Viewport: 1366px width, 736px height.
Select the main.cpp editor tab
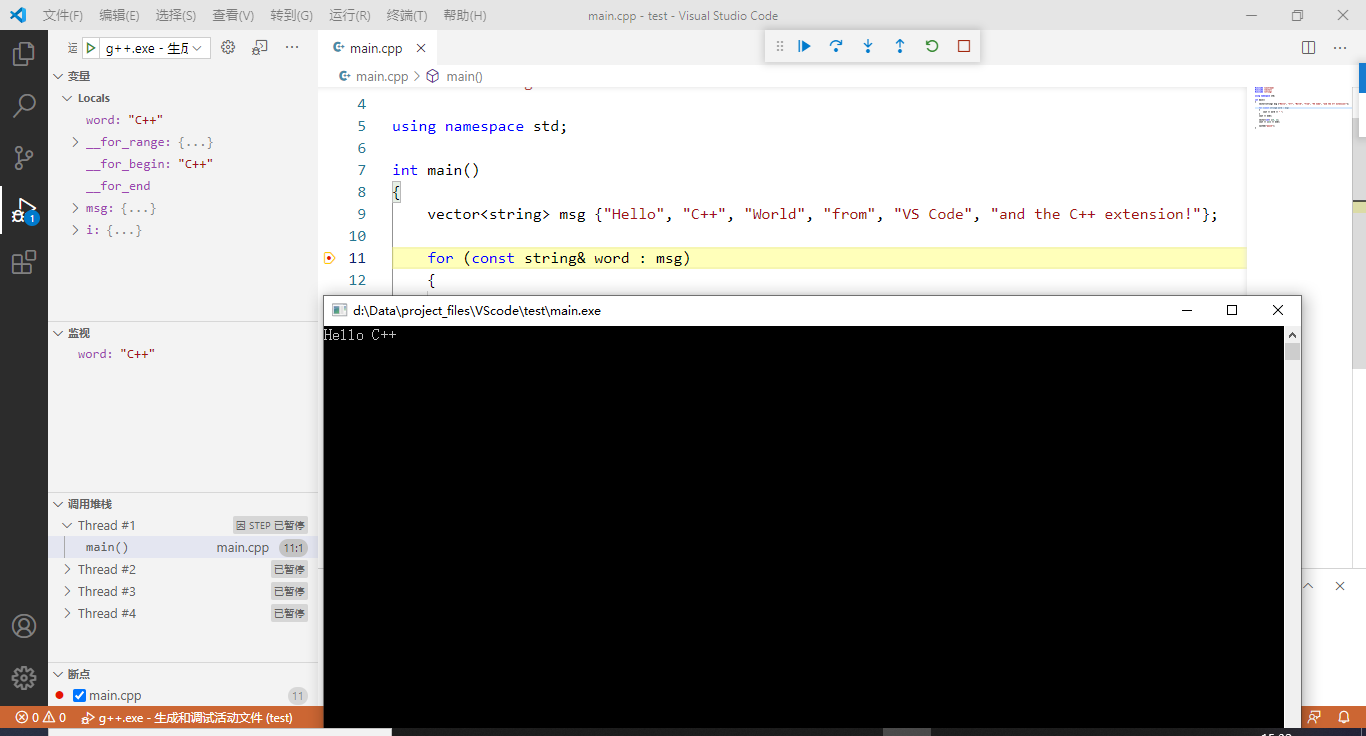pyautogui.click(x=375, y=46)
